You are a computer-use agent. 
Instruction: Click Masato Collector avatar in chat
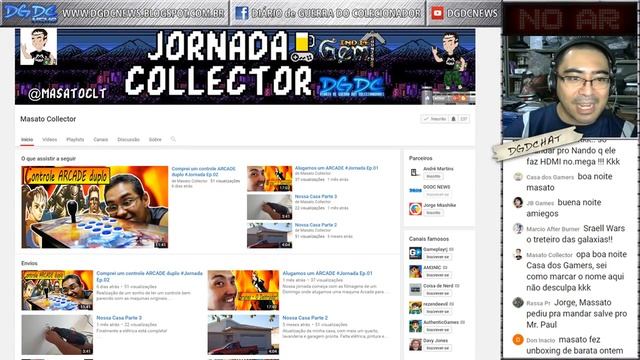tap(518, 254)
